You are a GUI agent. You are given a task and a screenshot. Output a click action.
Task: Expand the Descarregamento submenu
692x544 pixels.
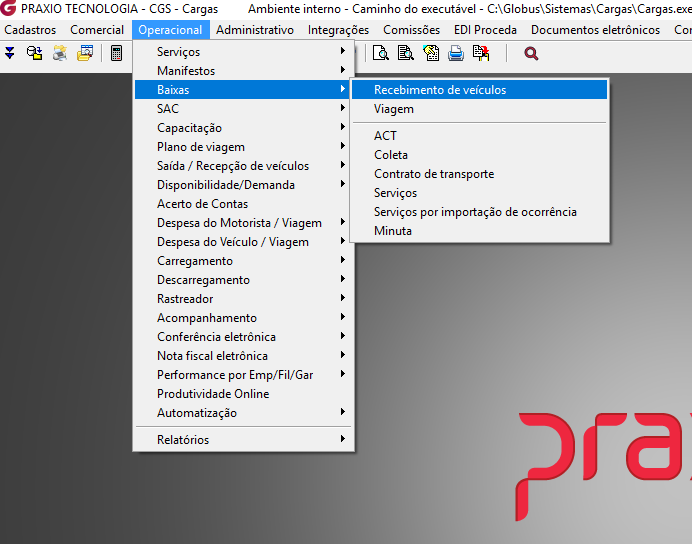244,279
